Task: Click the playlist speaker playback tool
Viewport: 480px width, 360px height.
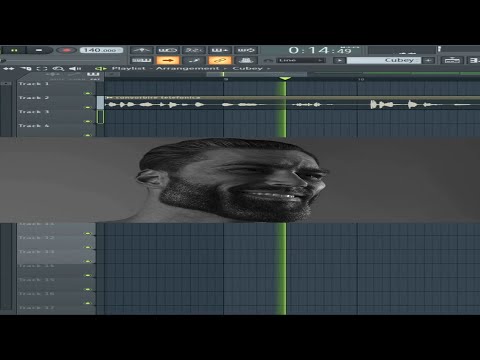Action: pos(75,69)
